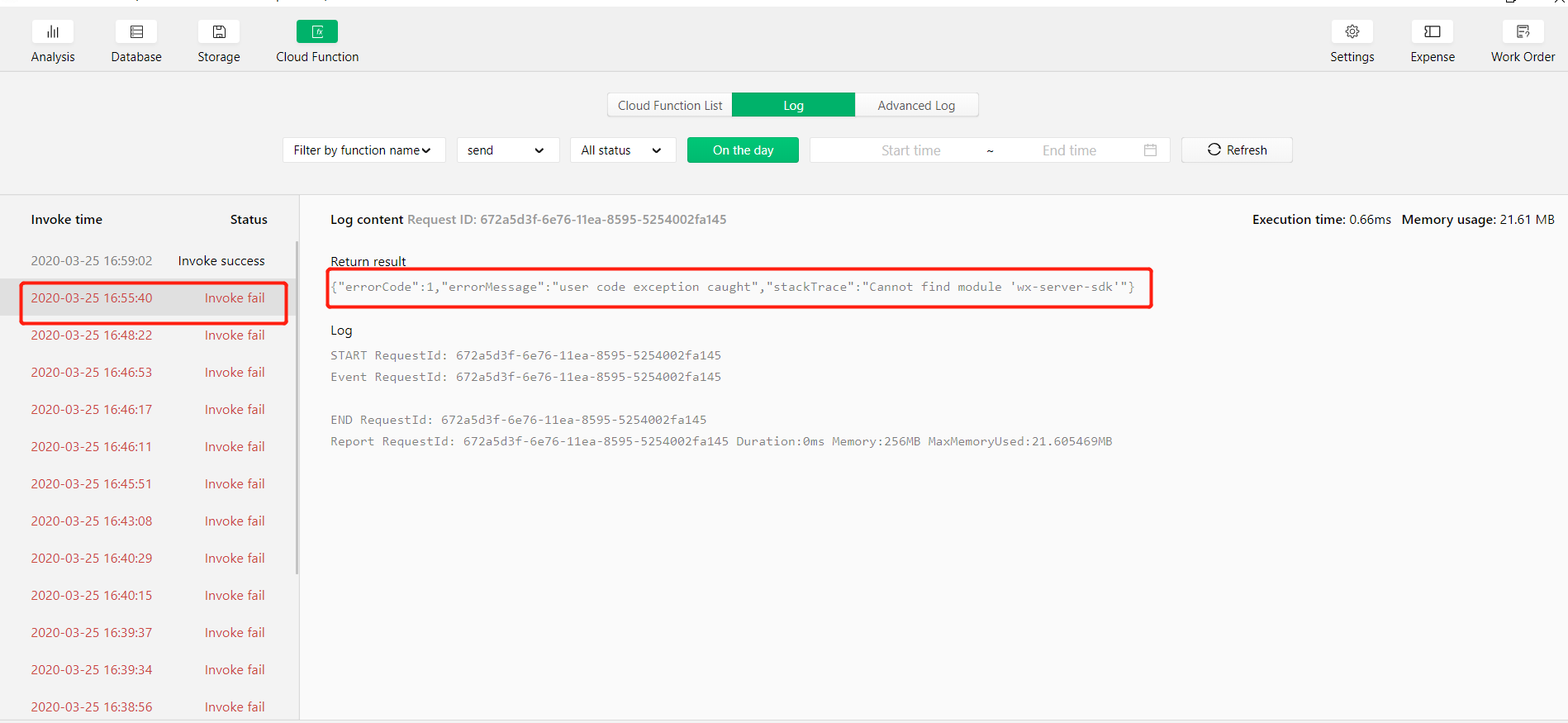Select the 16:38:56 Invoke fail row

[x=148, y=706]
